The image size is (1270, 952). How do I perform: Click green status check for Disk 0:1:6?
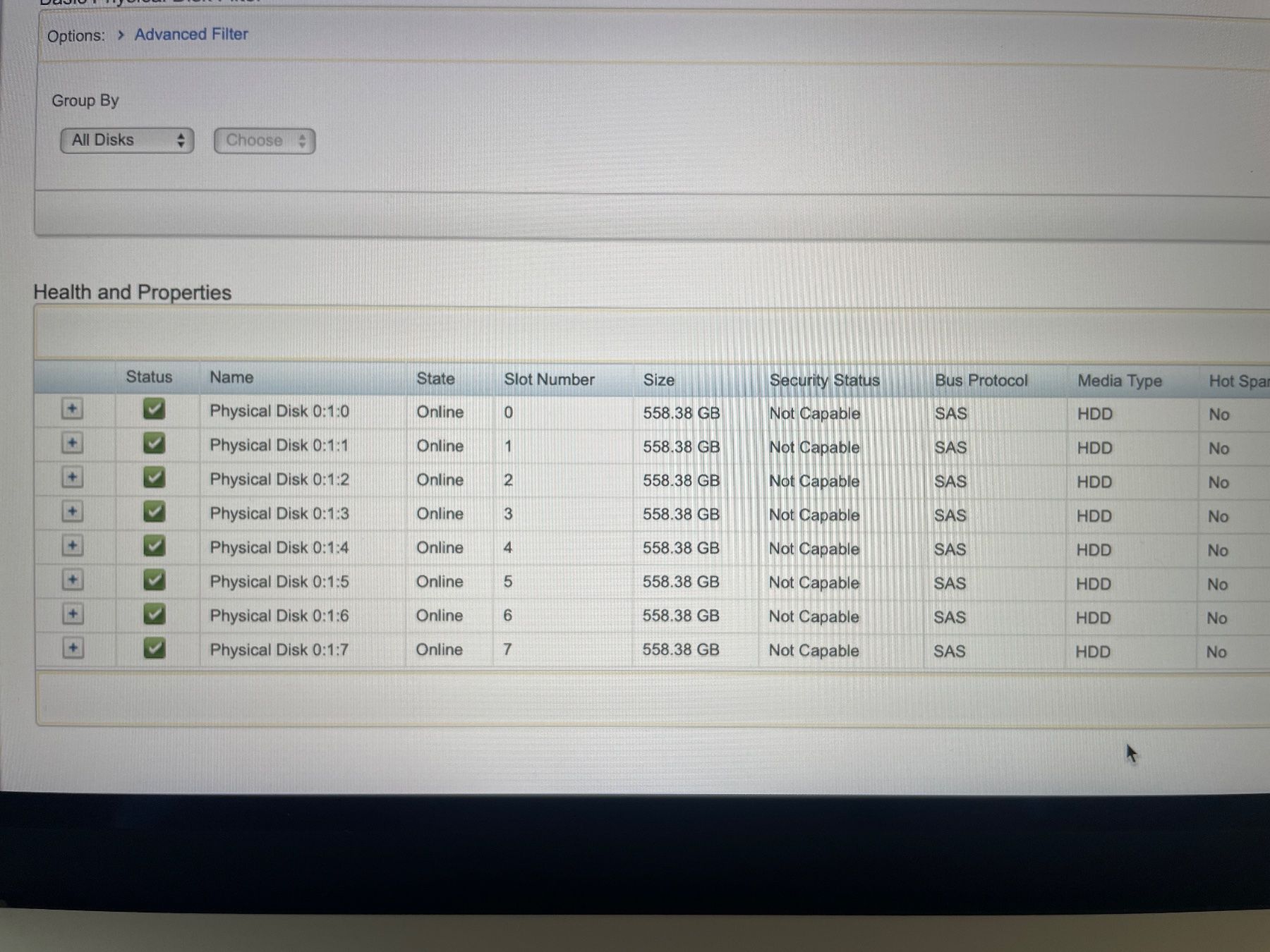pyautogui.click(x=154, y=614)
